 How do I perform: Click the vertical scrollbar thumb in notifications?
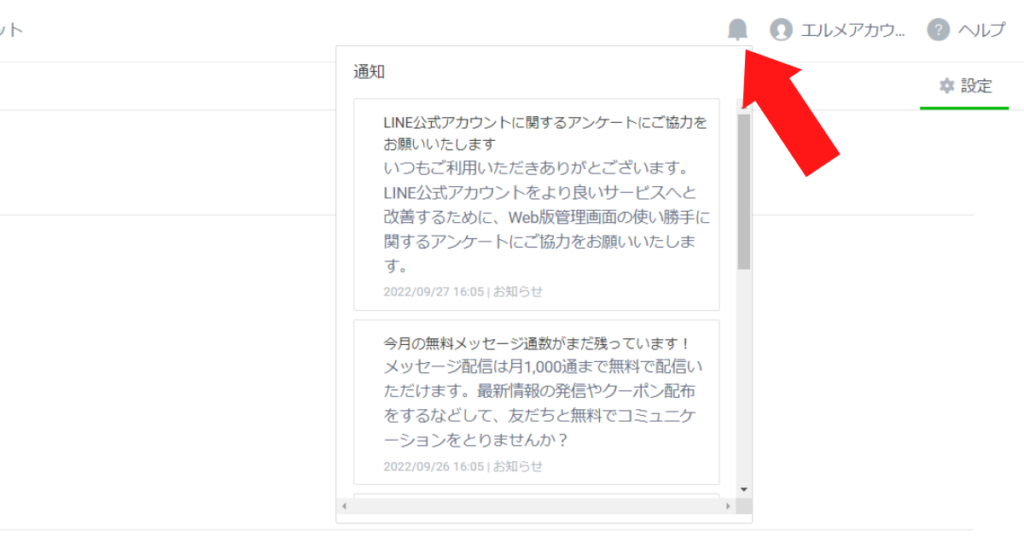[x=744, y=192]
